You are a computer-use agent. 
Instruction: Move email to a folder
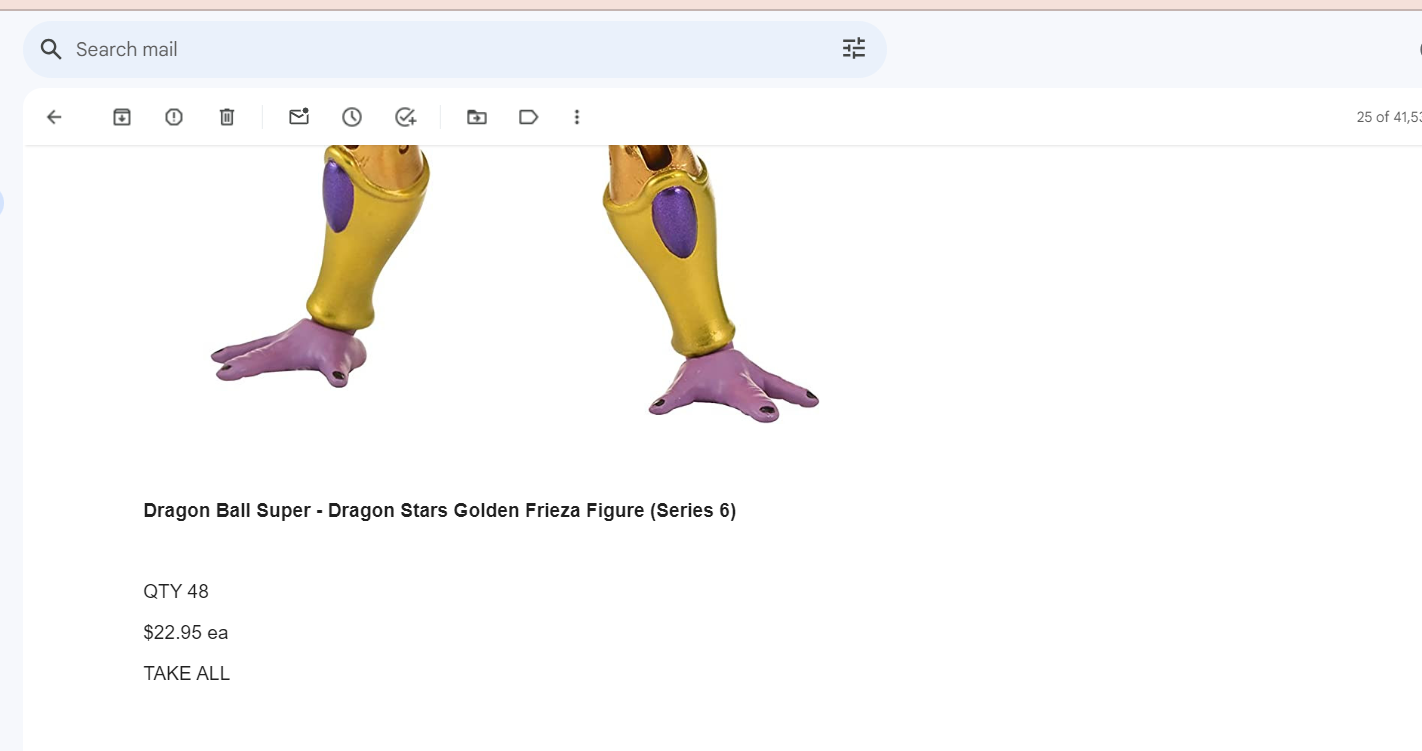point(477,117)
